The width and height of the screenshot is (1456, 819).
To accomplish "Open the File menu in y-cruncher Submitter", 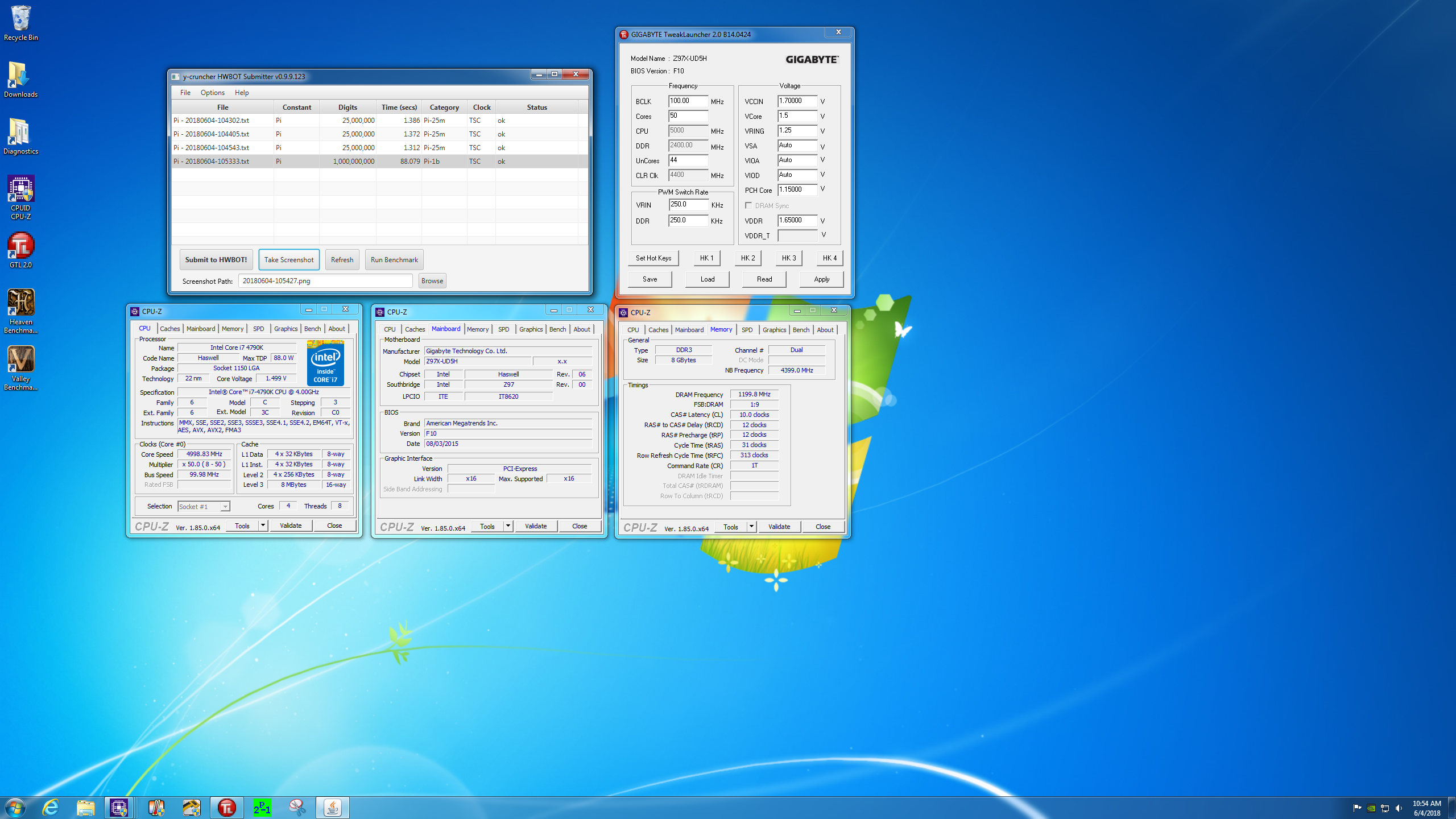I will coord(185,93).
